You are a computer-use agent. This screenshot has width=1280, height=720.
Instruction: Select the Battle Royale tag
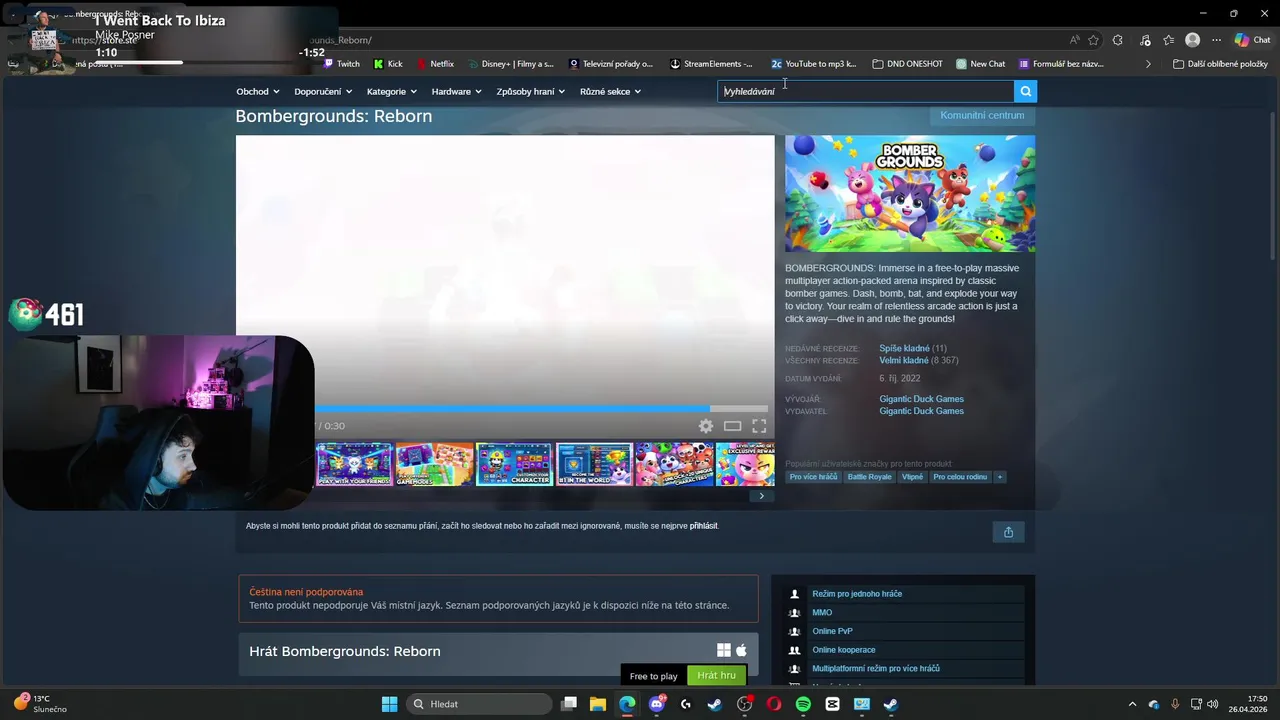pos(869,477)
